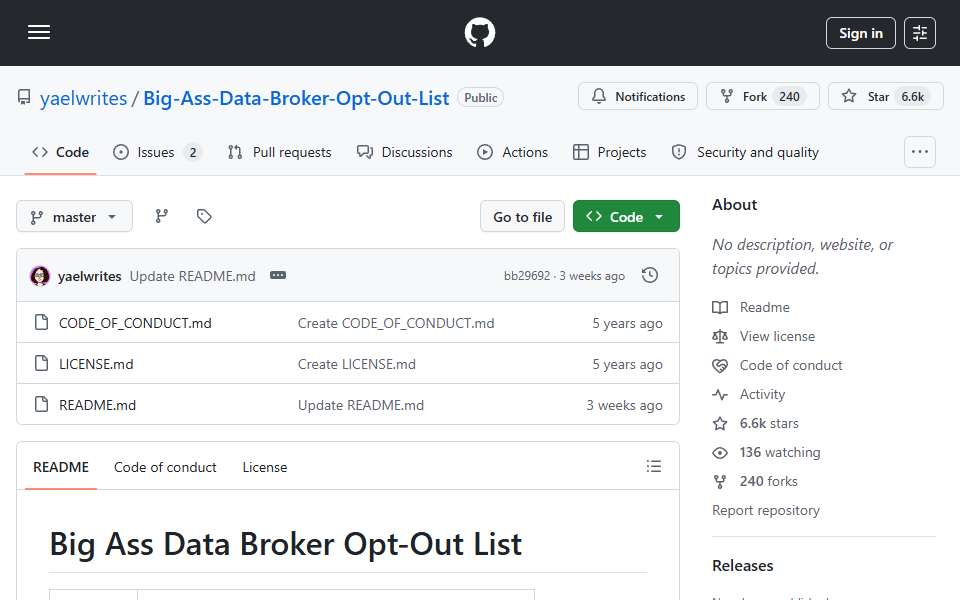
Task: Click the 3 weeks ago timestamp for README.md
Action: click(x=624, y=405)
